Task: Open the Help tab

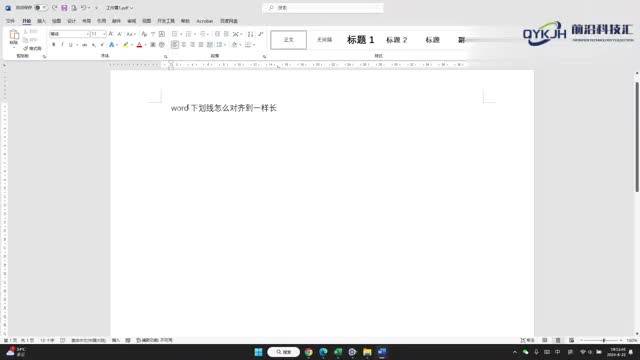Action: click(185, 21)
